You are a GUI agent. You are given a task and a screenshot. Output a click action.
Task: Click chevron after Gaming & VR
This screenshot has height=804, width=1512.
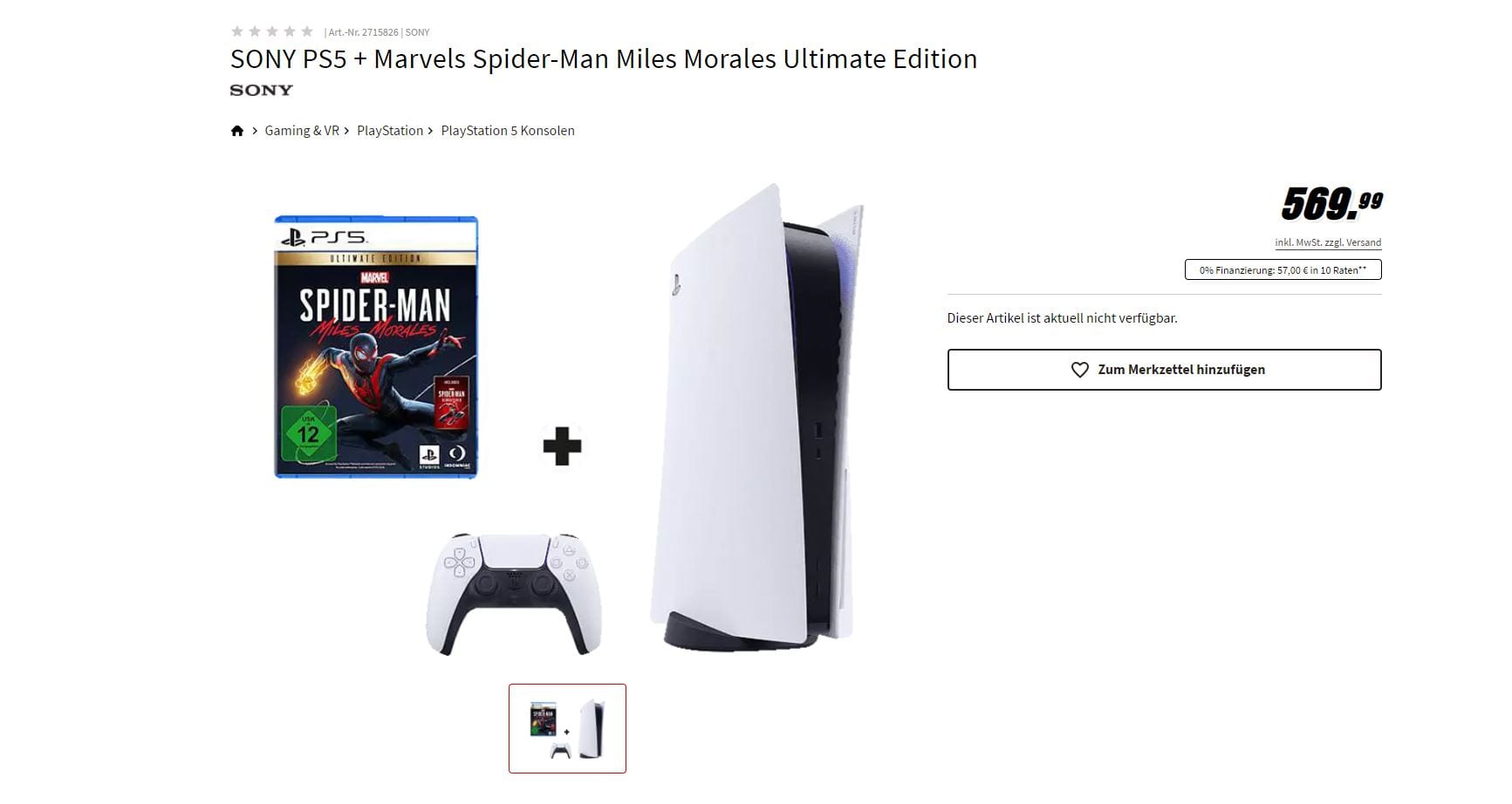pyautogui.click(x=346, y=131)
